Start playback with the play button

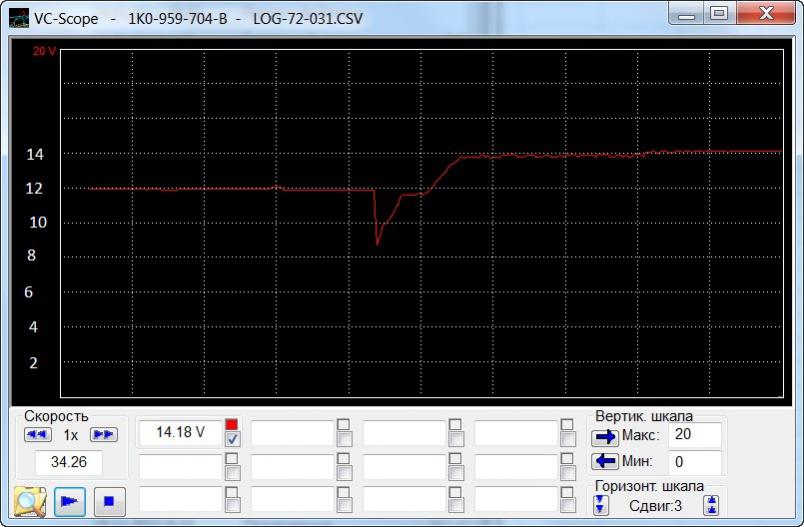[69, 501]
